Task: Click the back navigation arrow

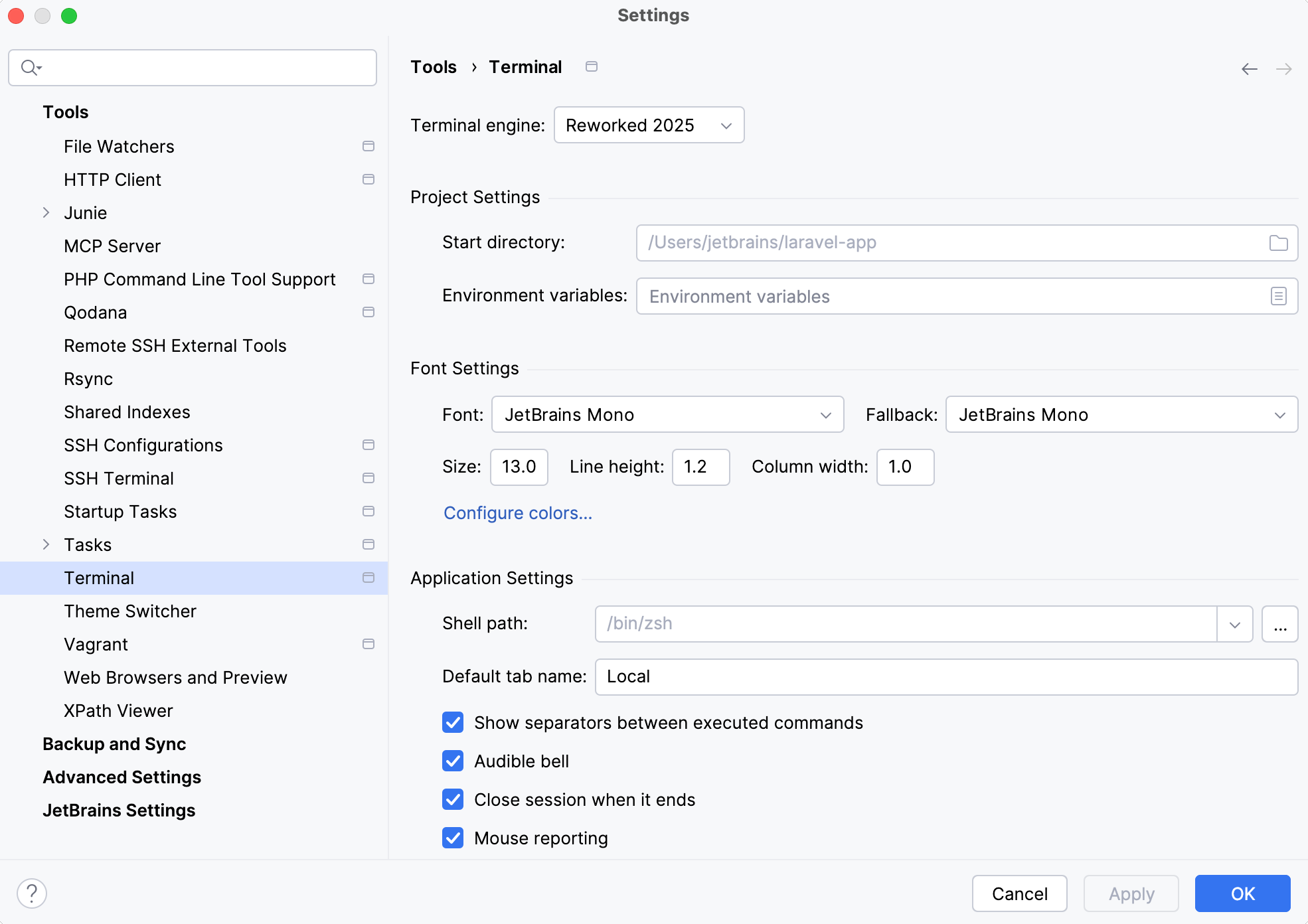Action: tap(1249, 68)
